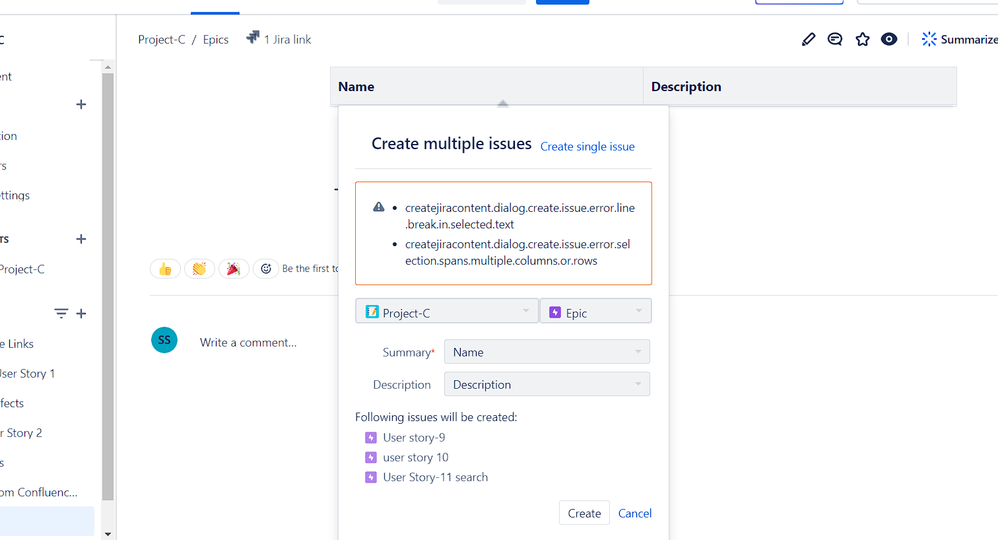
Task: Click the Summarize AI button
Action: [960, 39]
